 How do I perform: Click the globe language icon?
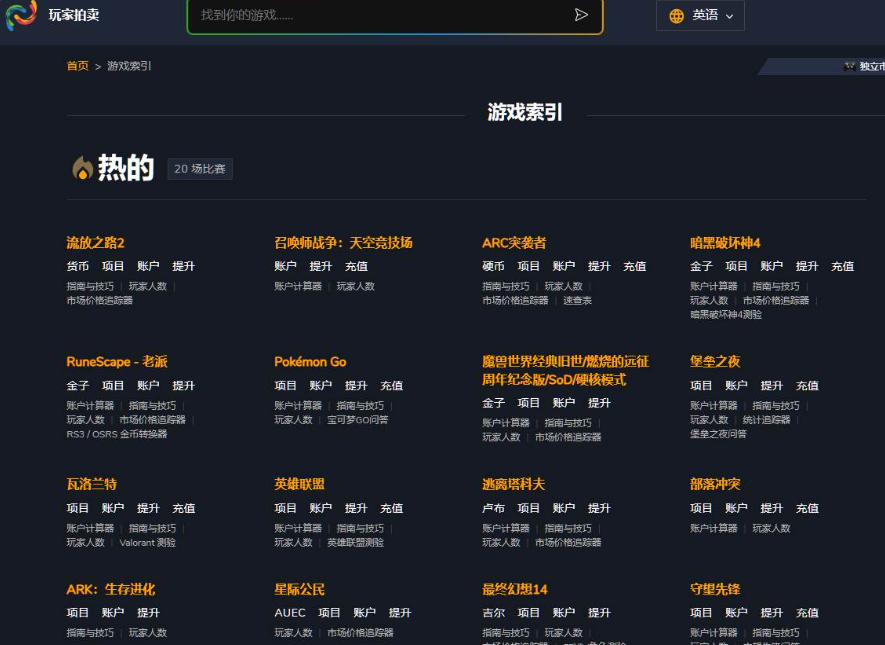pos(676,16)
